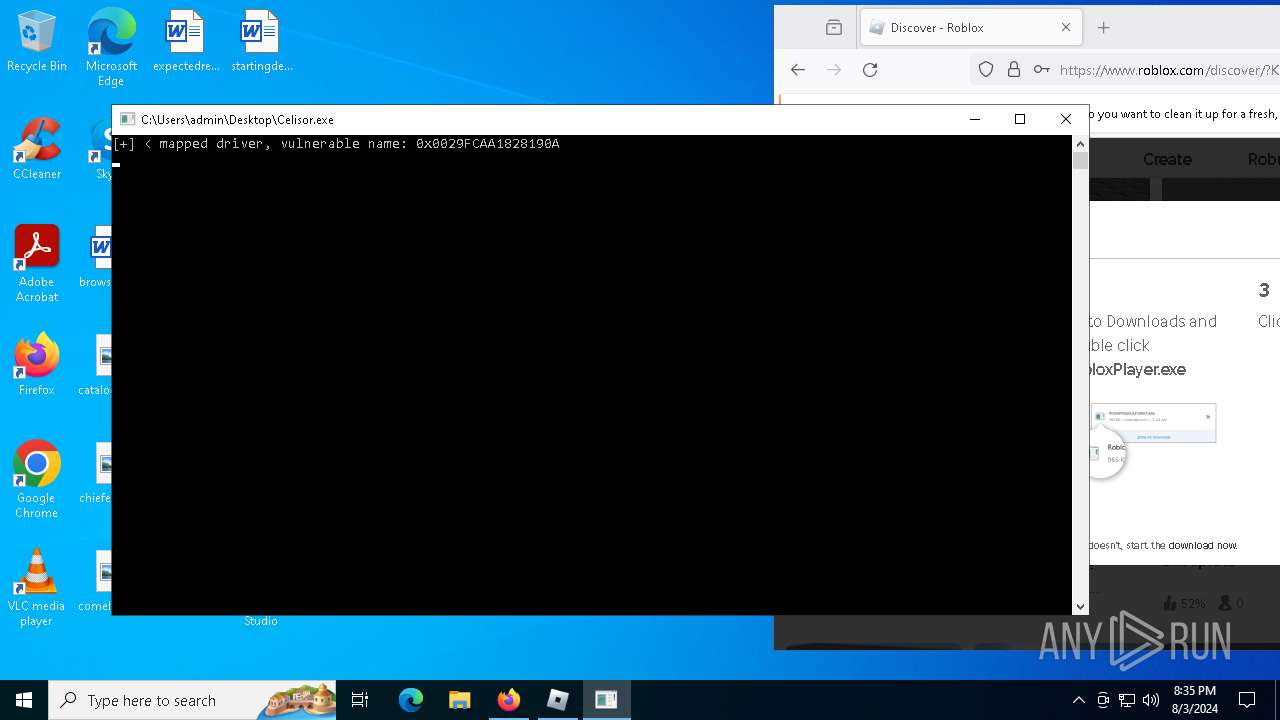Open network settings tray icon
1280x720 pixels.
pos(1127,700)
